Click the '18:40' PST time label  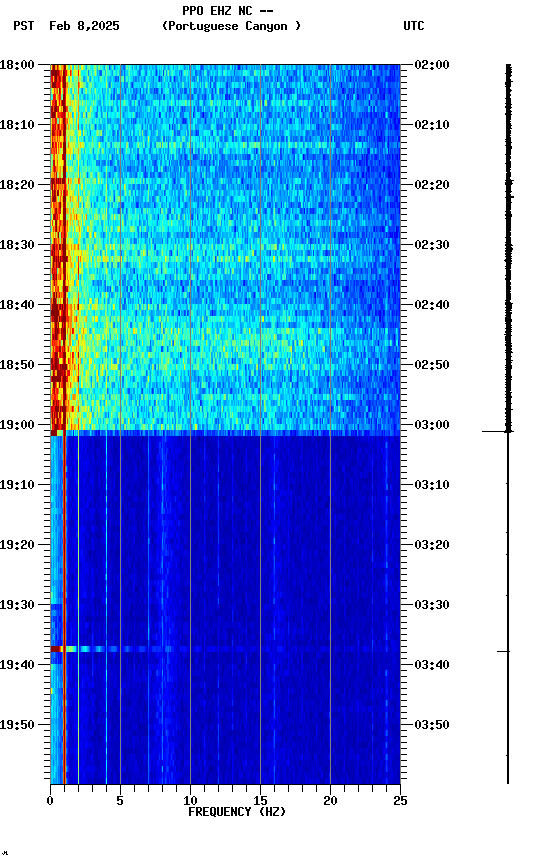(x=17, y=305)
